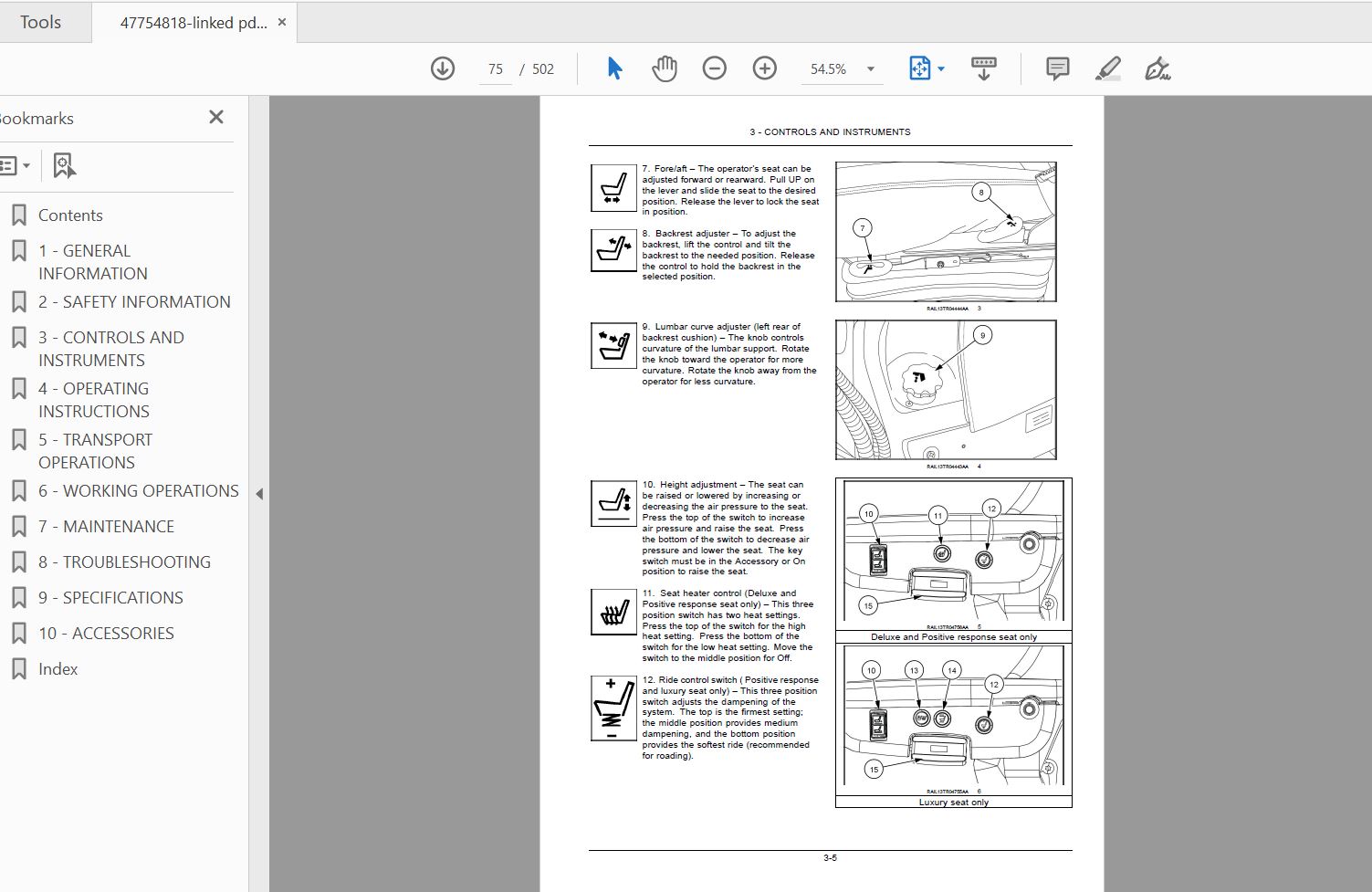Click the fore/aft seat adjustment symbol

(x=613, y=187)
